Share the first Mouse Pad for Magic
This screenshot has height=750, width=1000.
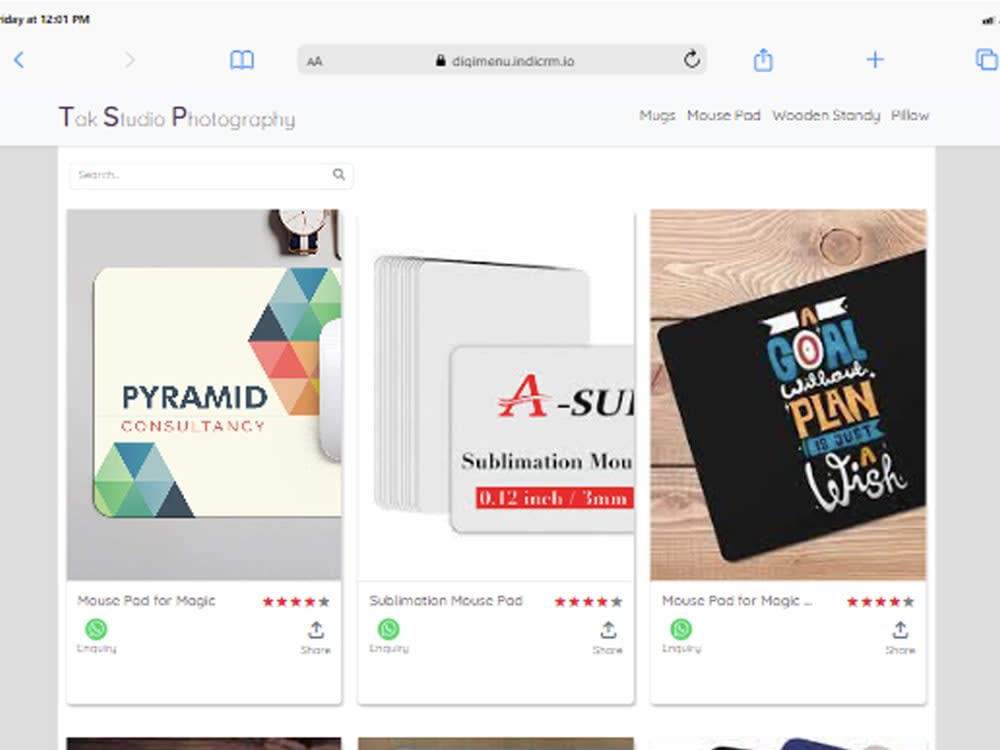tap(316, 638)
